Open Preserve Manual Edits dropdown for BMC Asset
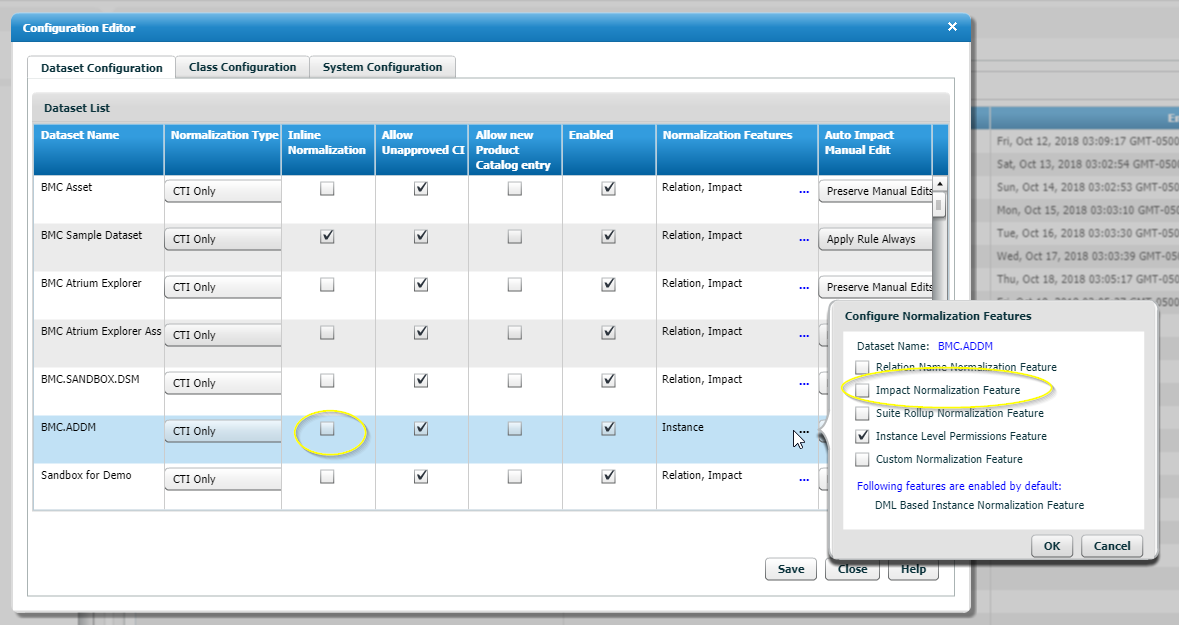Screen dimensions: 1179x625 (x=876, y=191)
